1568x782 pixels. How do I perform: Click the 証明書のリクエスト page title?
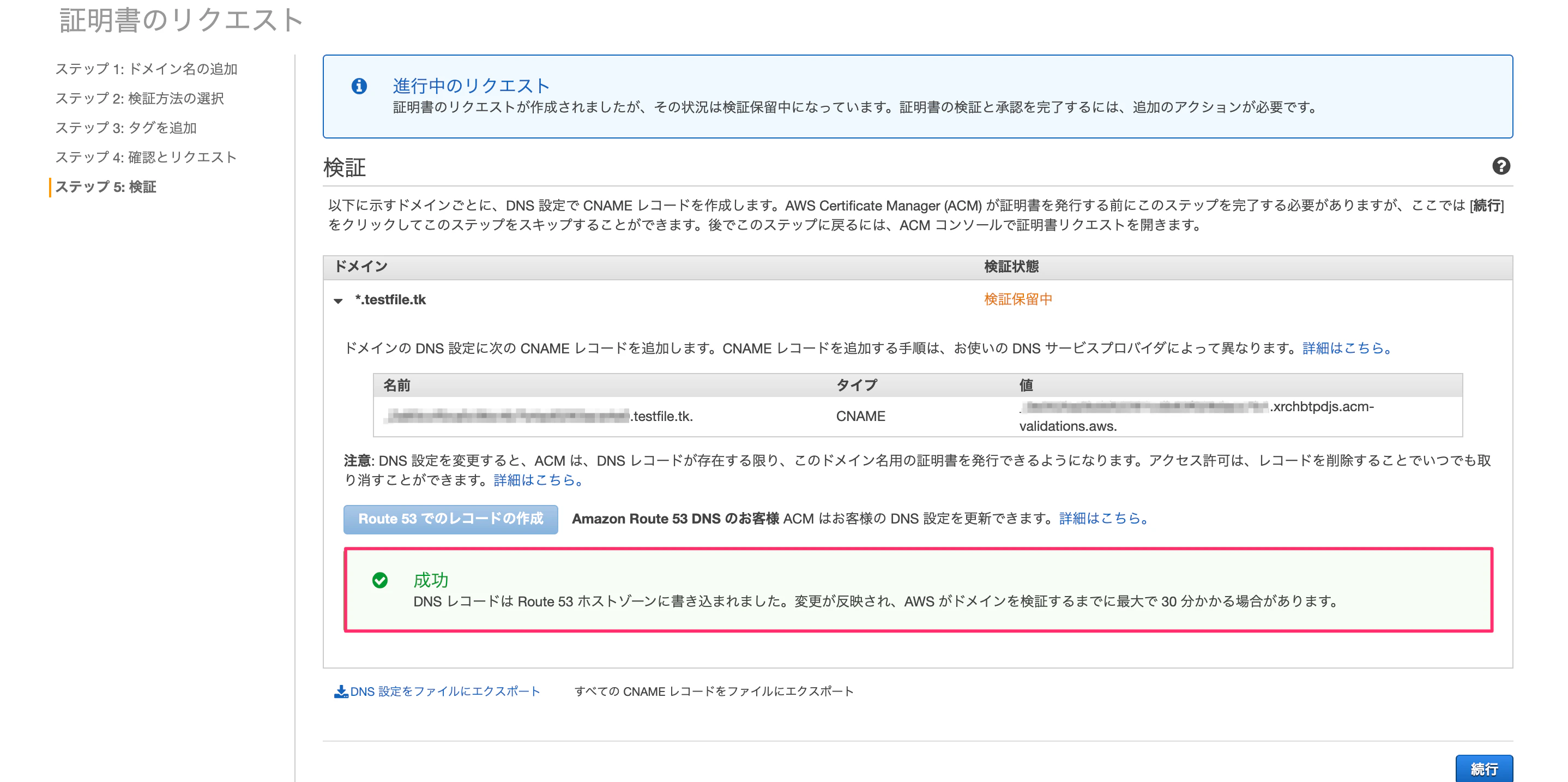(x=181, y=20)
